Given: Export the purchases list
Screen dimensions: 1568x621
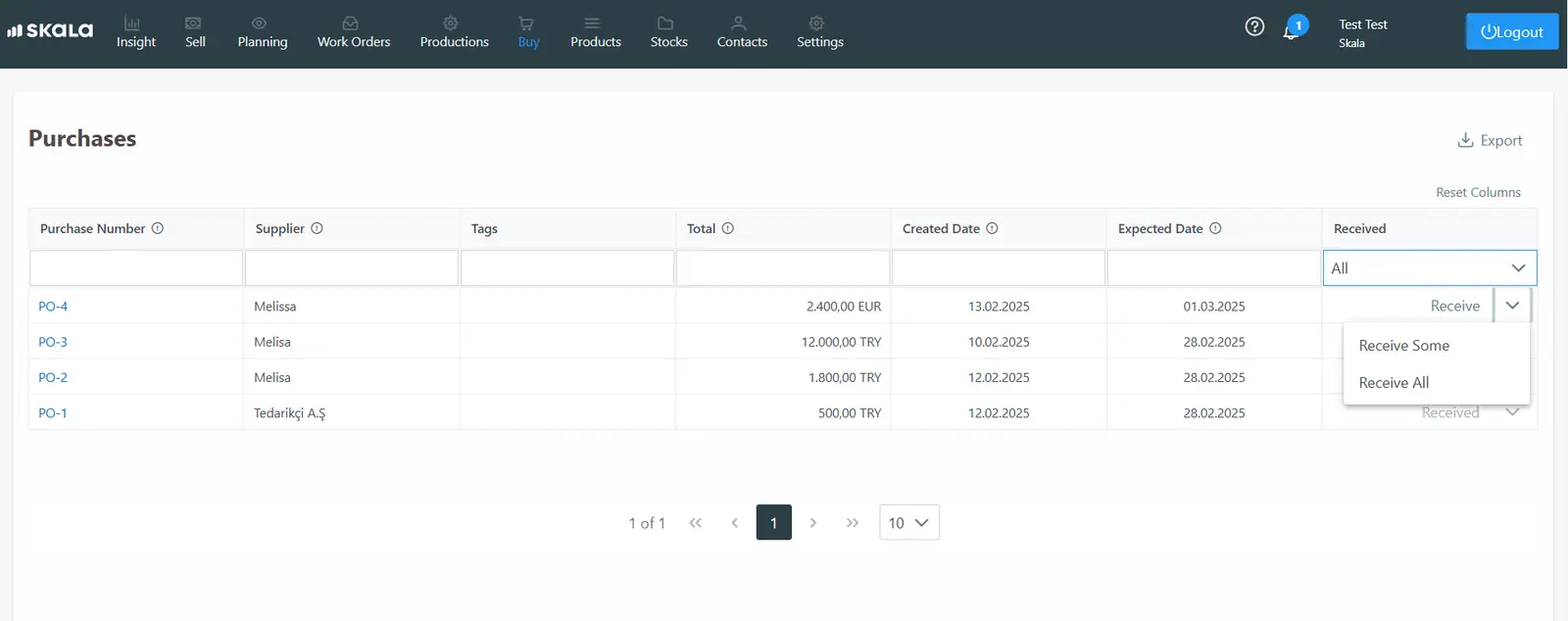Looking at the screenshot, I should 1490,140.
